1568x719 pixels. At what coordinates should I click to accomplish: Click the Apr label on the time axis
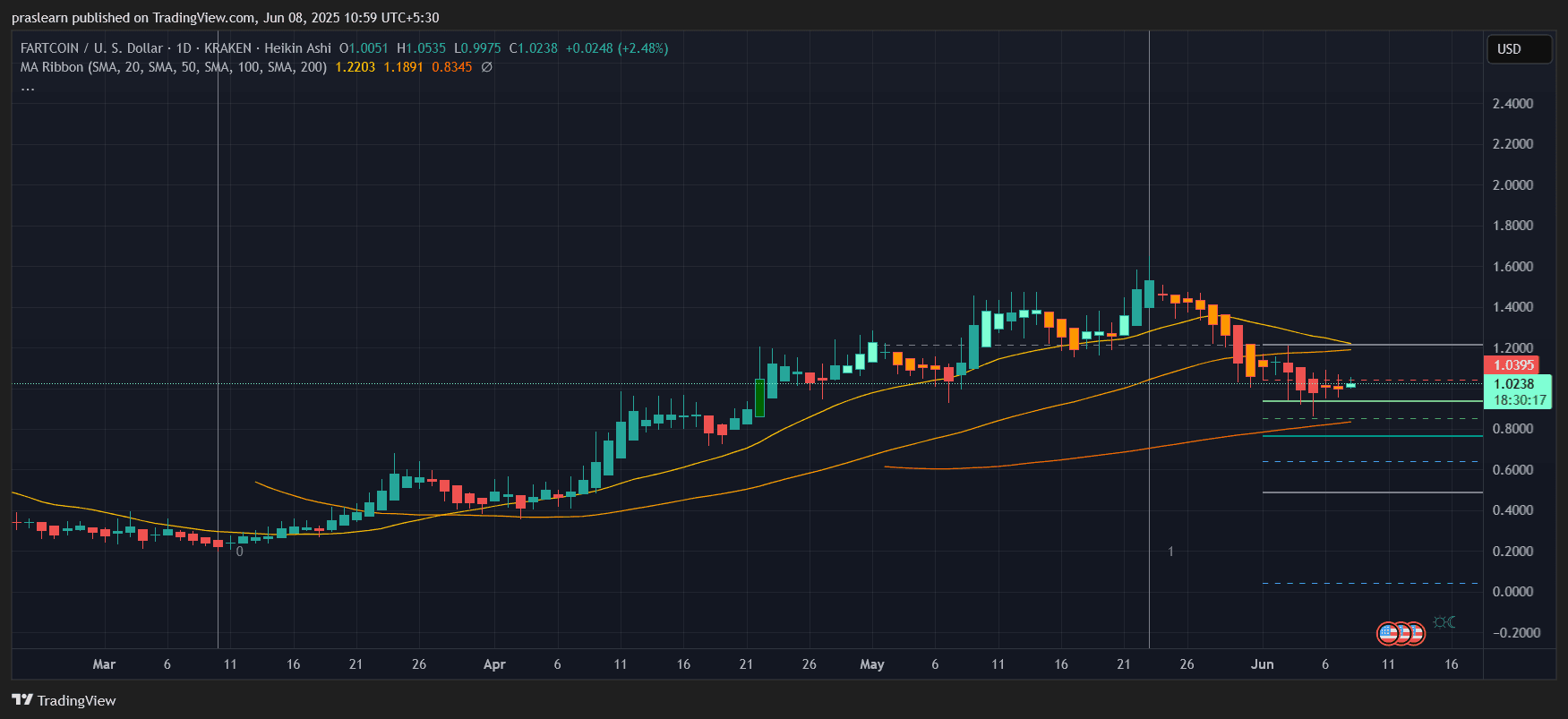[x=494, y=664]
